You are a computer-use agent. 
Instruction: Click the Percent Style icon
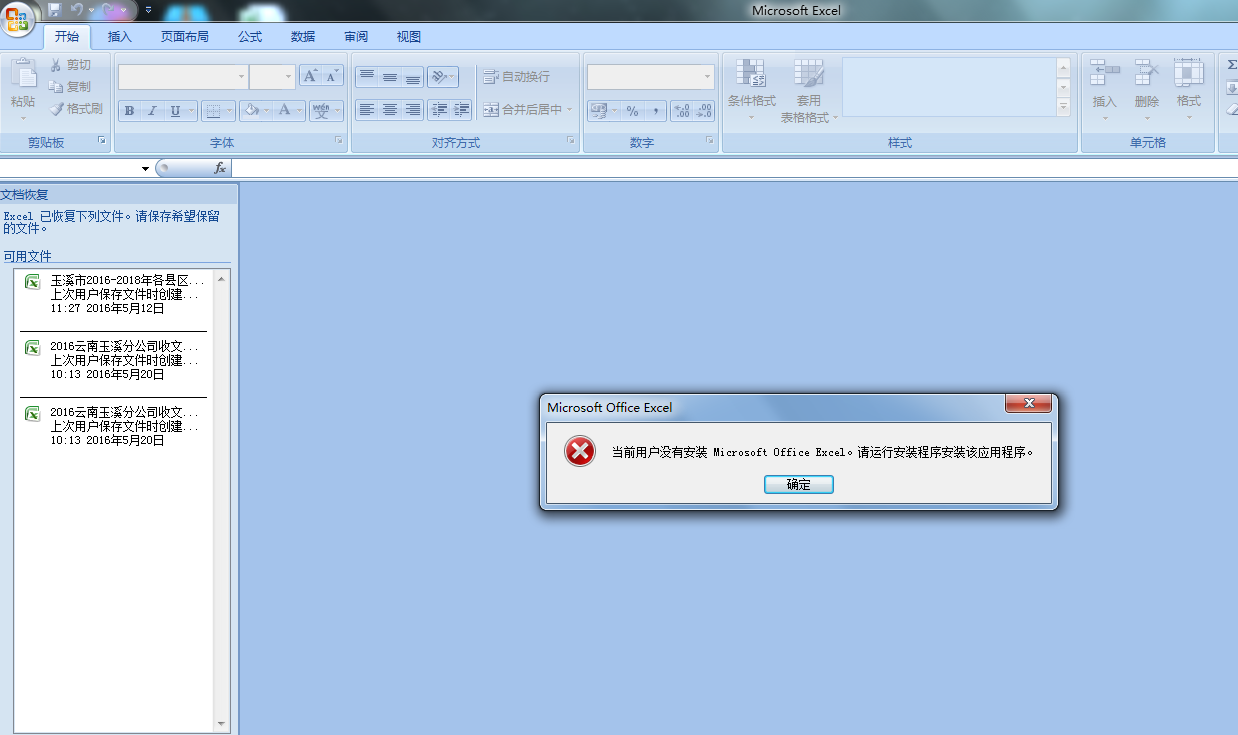coord(632,111)
